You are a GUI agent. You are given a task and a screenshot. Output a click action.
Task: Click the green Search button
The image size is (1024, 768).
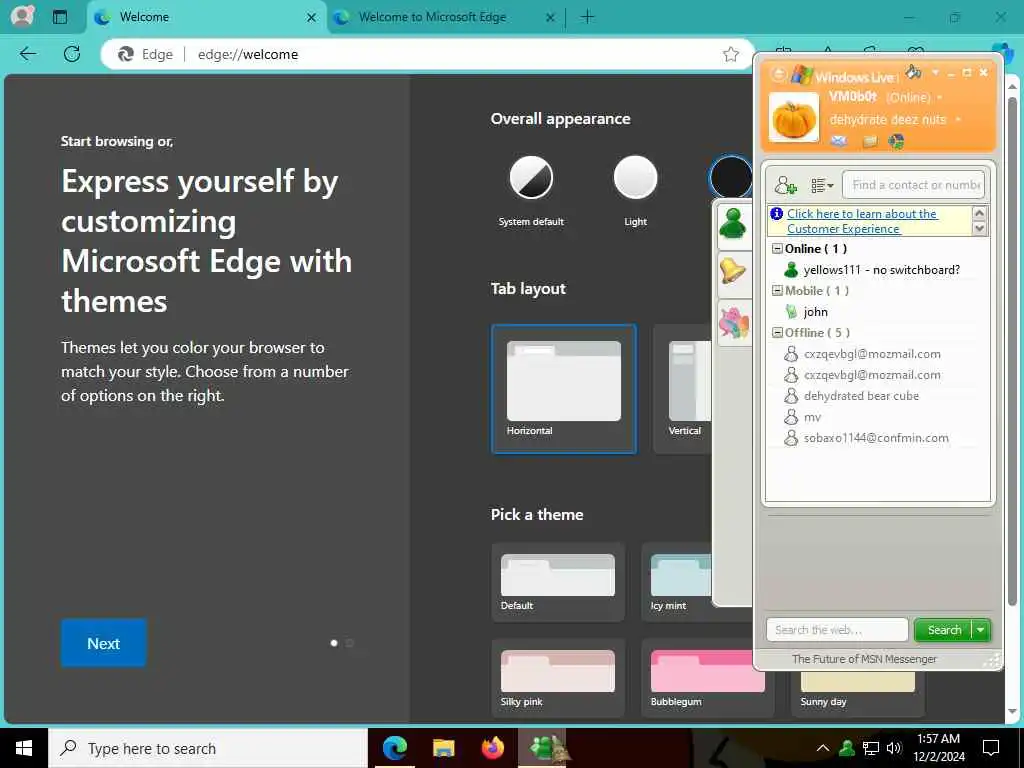click(944, 630)
